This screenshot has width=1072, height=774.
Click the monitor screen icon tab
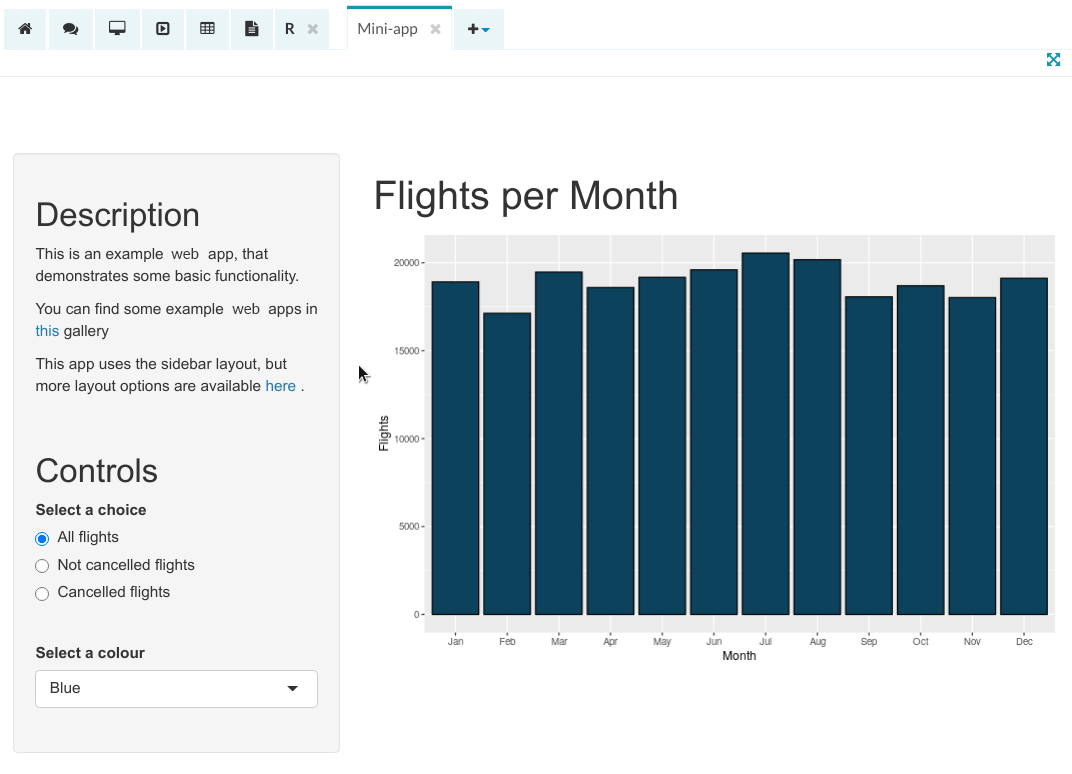coord(117,29)
